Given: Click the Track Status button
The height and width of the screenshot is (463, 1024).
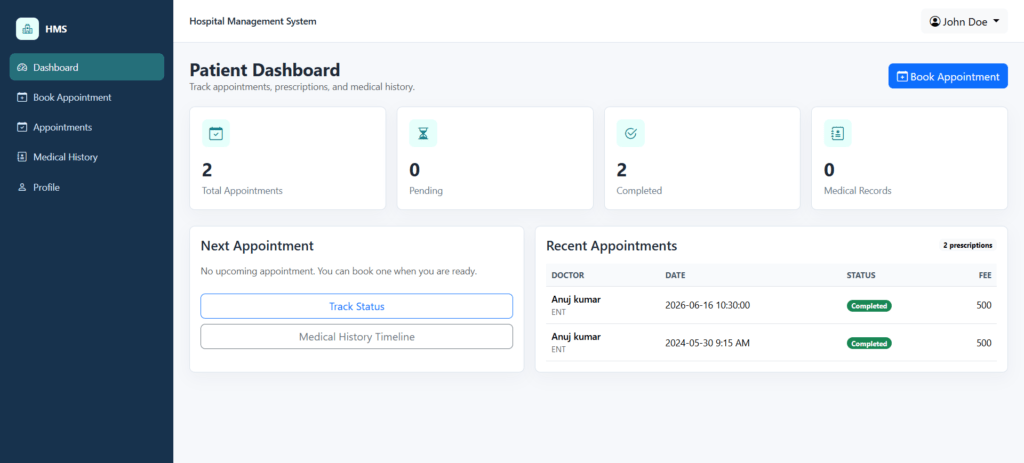Looking at the screenshot, I should (x=357, y=306).
